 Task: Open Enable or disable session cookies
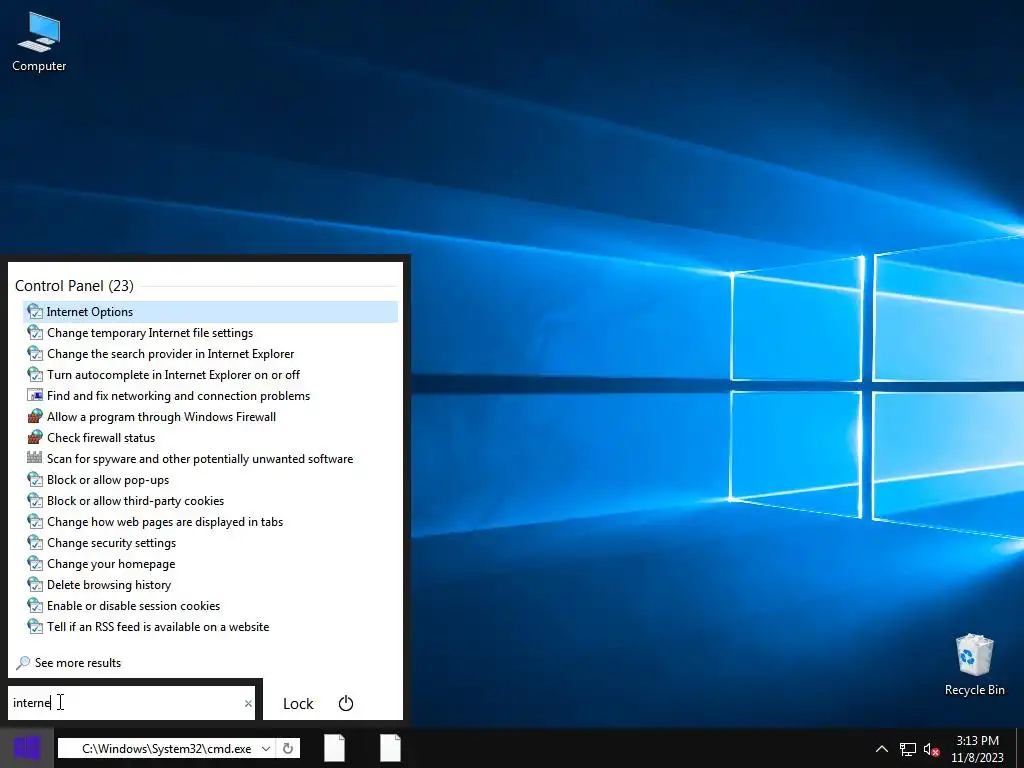pos(210,605)
